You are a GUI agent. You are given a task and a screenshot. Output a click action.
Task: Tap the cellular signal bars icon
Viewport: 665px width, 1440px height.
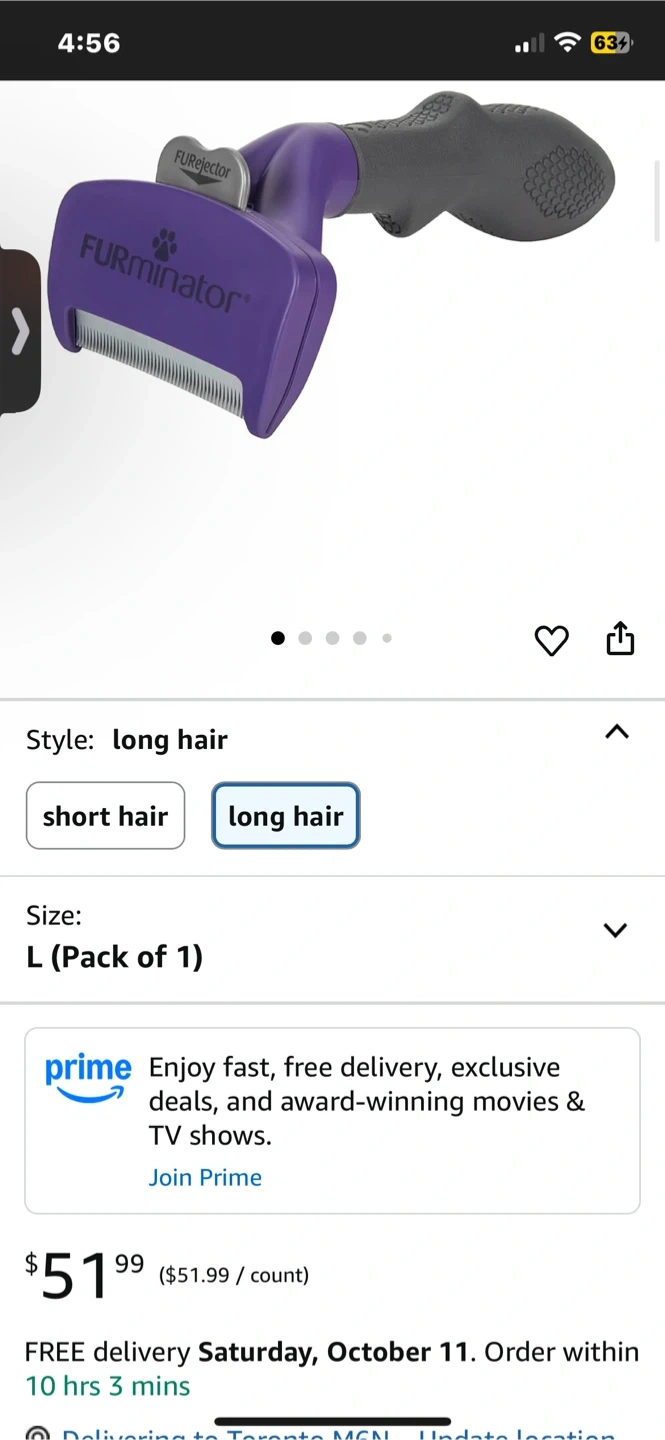pos(530,43)
